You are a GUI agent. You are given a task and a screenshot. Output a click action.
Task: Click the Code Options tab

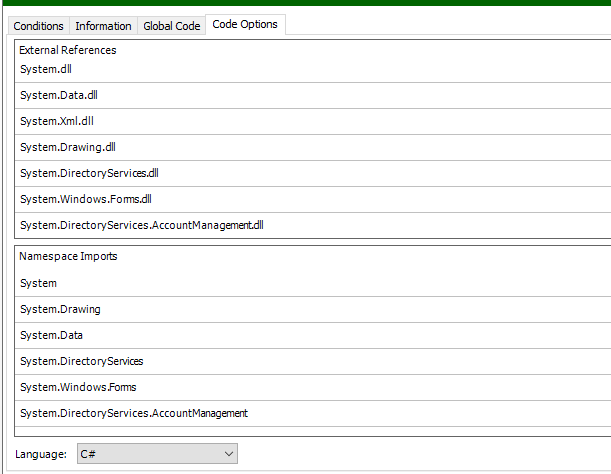pyautogui.click(x=245, y=25)
